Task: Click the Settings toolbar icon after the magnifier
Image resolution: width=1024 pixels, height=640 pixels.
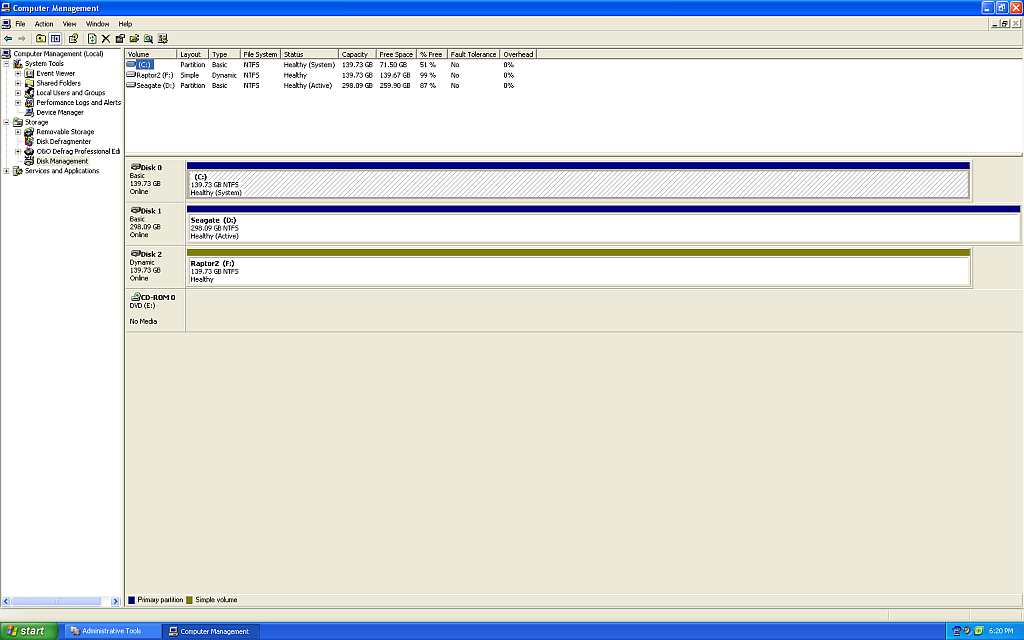Action: 163,39
